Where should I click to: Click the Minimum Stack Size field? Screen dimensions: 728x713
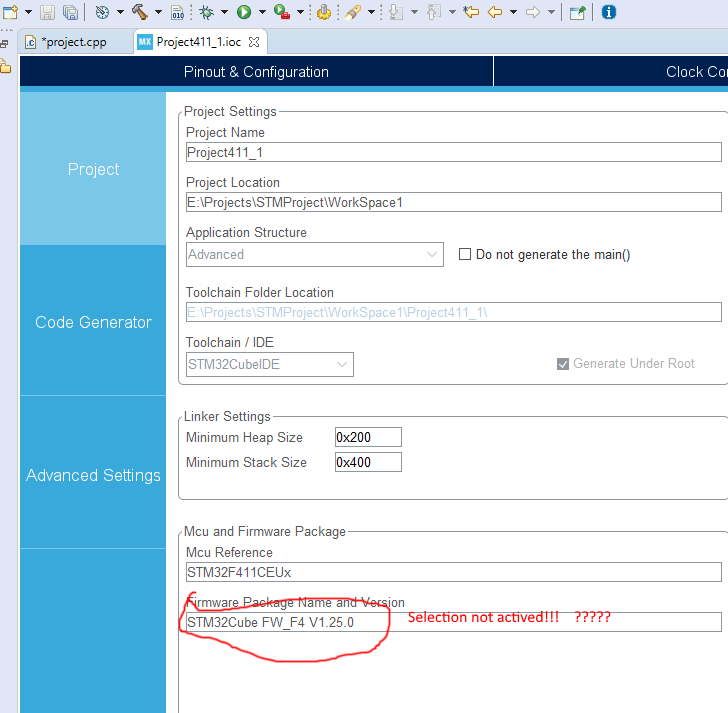[x=368, y=462]
